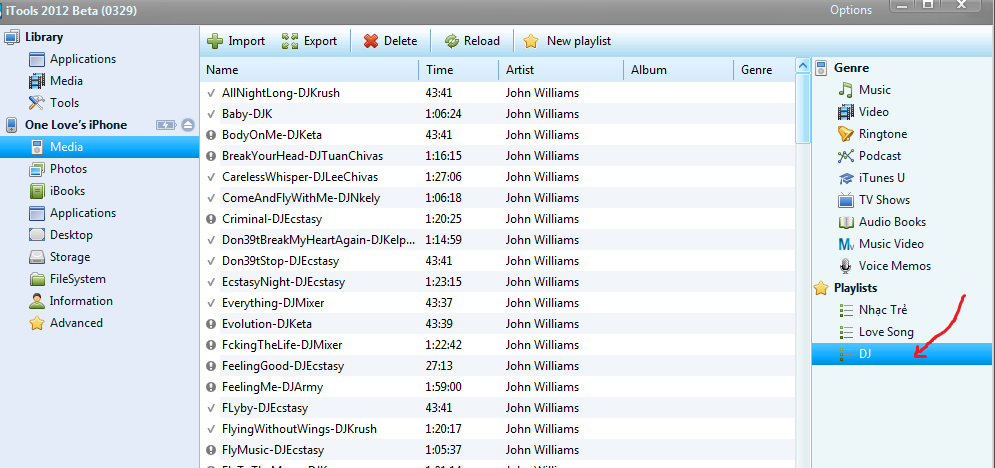
Task: Select the Library root node
Action: tap(44, 37)
